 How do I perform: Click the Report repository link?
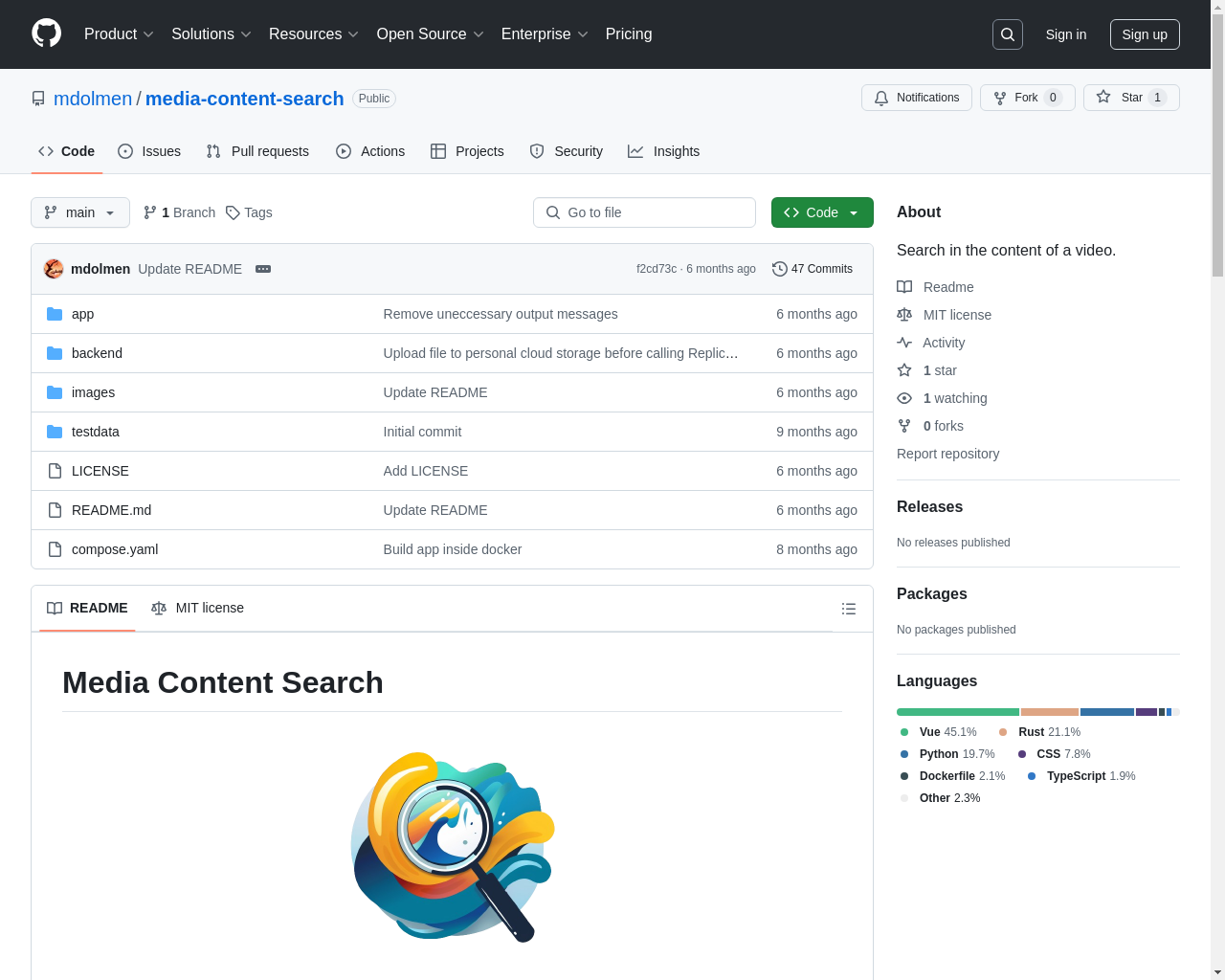coord(947,454)
